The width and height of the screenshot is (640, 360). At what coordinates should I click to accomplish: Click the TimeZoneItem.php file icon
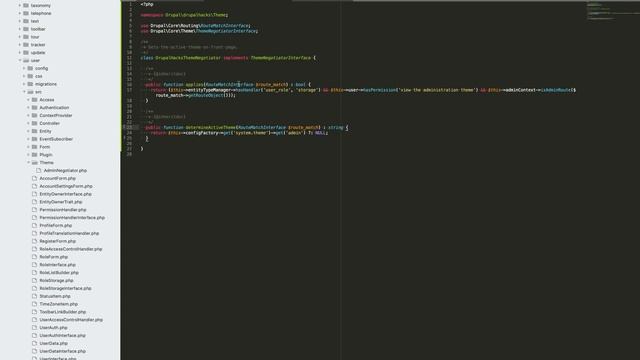35,304
